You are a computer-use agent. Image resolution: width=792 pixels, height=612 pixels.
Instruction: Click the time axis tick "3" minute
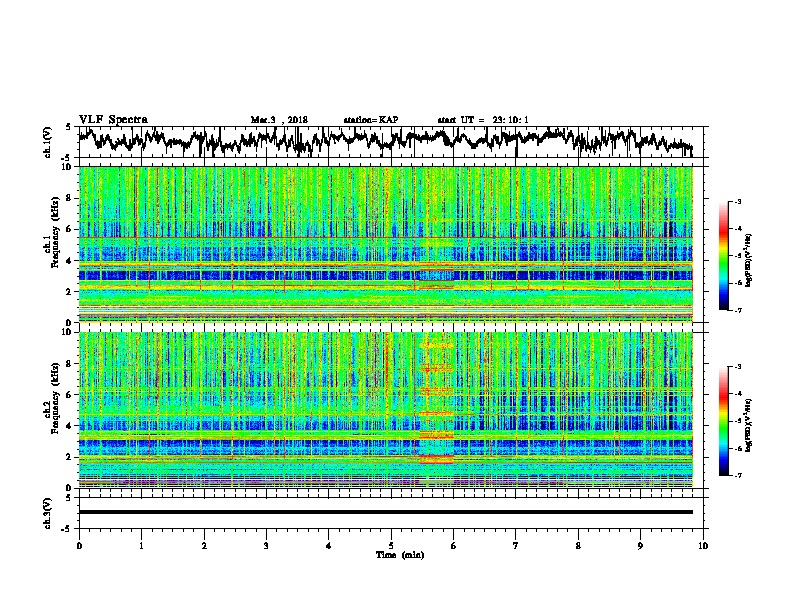coord(266,546)
